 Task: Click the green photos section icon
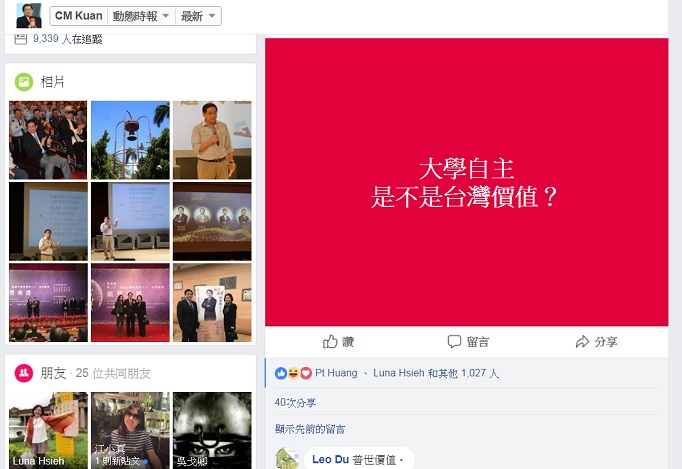[x=24, y=82]
